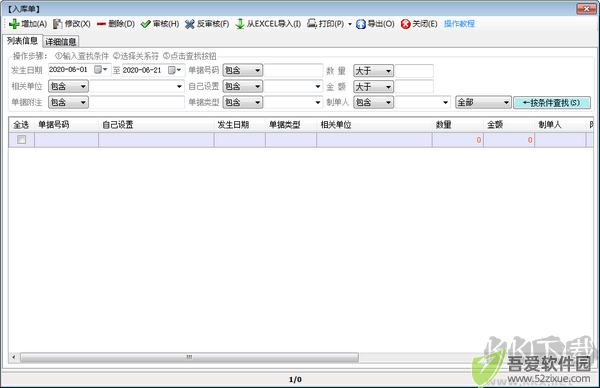
Task: Tick the checkbox in the first table row
Action: (x=21, y=140)
